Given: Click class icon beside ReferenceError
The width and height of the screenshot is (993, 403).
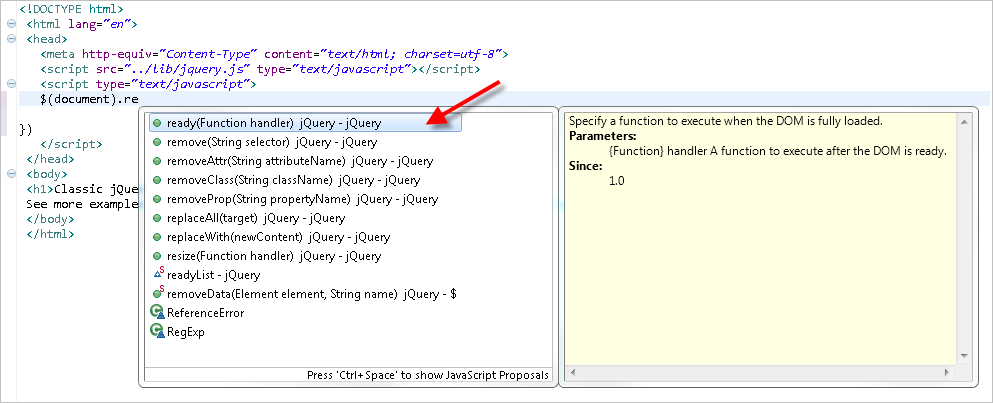Looking at the screenshot, I should [157, 312].
